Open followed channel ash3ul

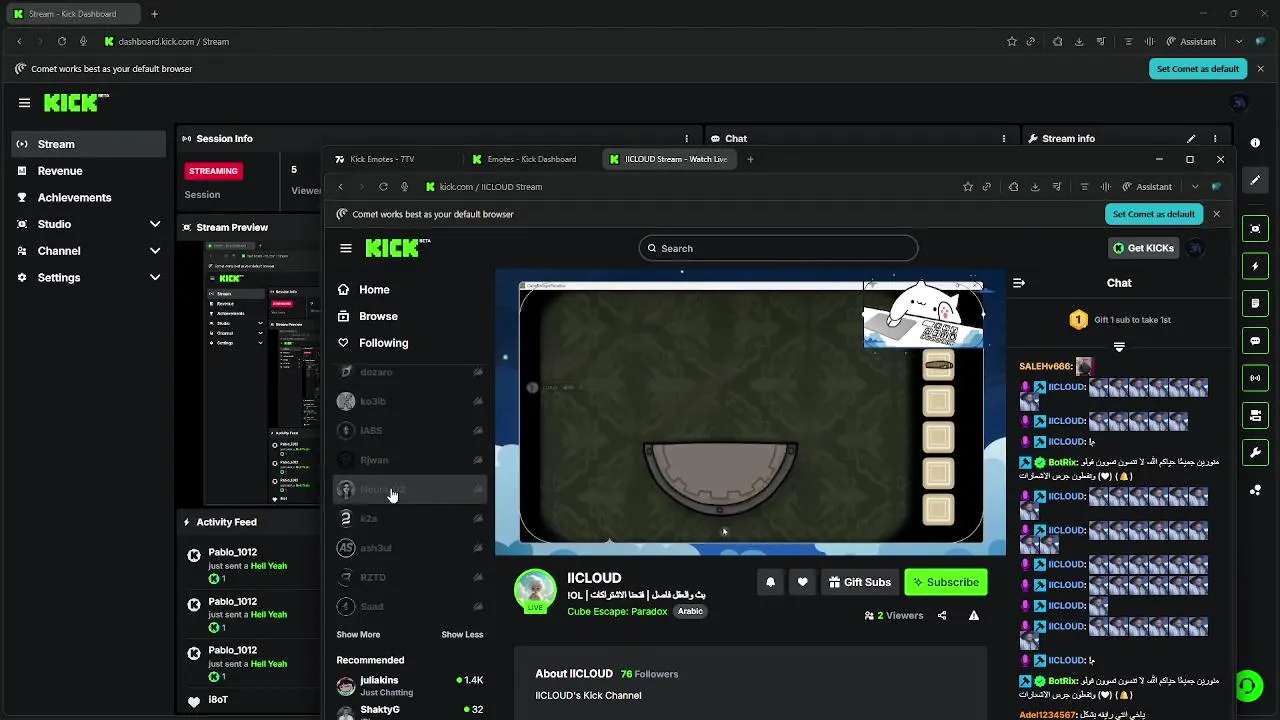[x=410, y=548]
